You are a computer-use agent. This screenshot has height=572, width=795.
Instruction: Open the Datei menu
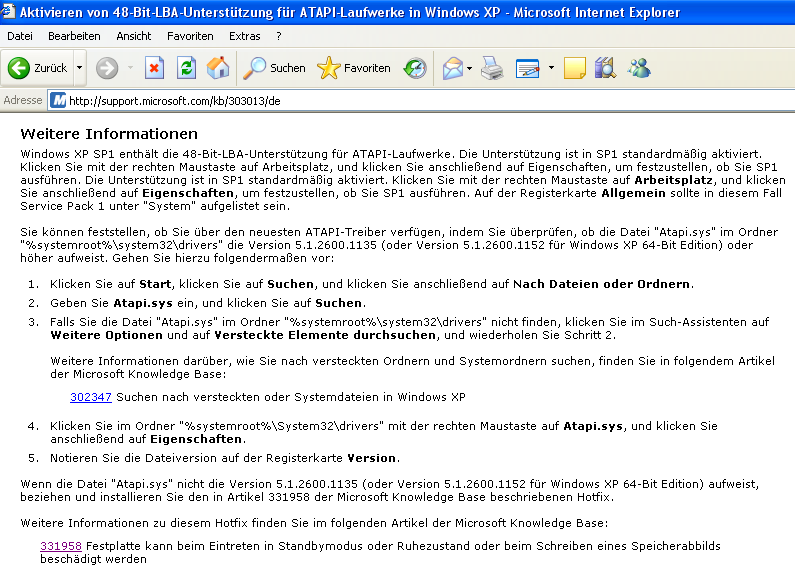20,36
